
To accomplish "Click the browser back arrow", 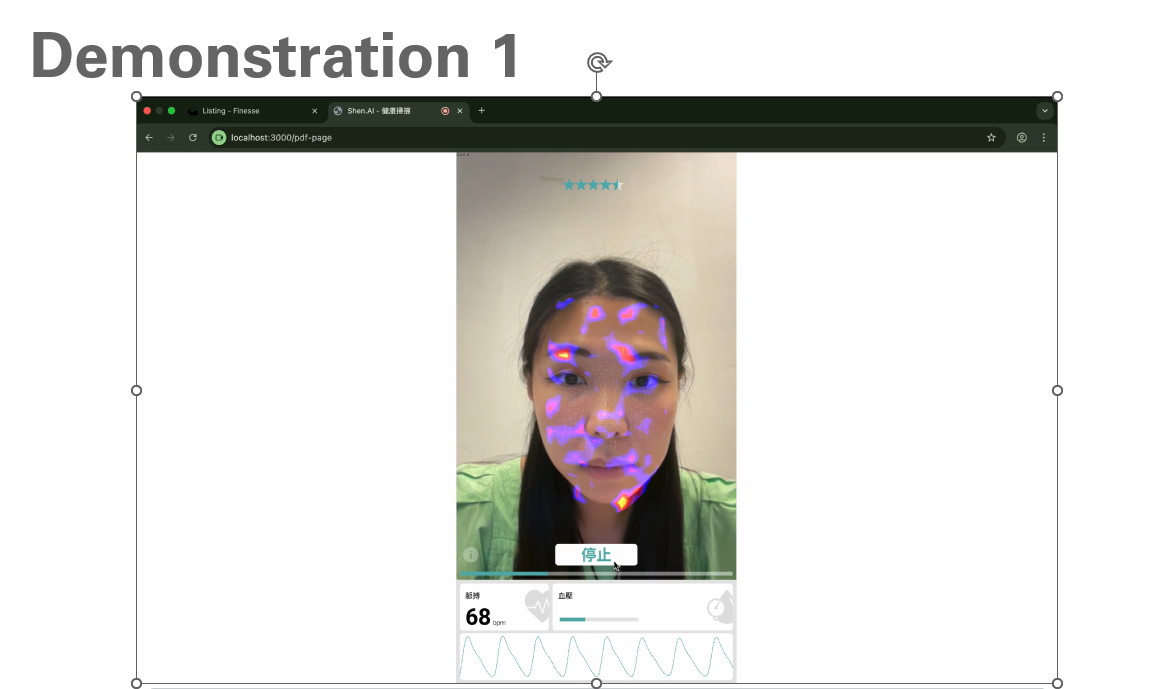I will [x=149, y=138].
